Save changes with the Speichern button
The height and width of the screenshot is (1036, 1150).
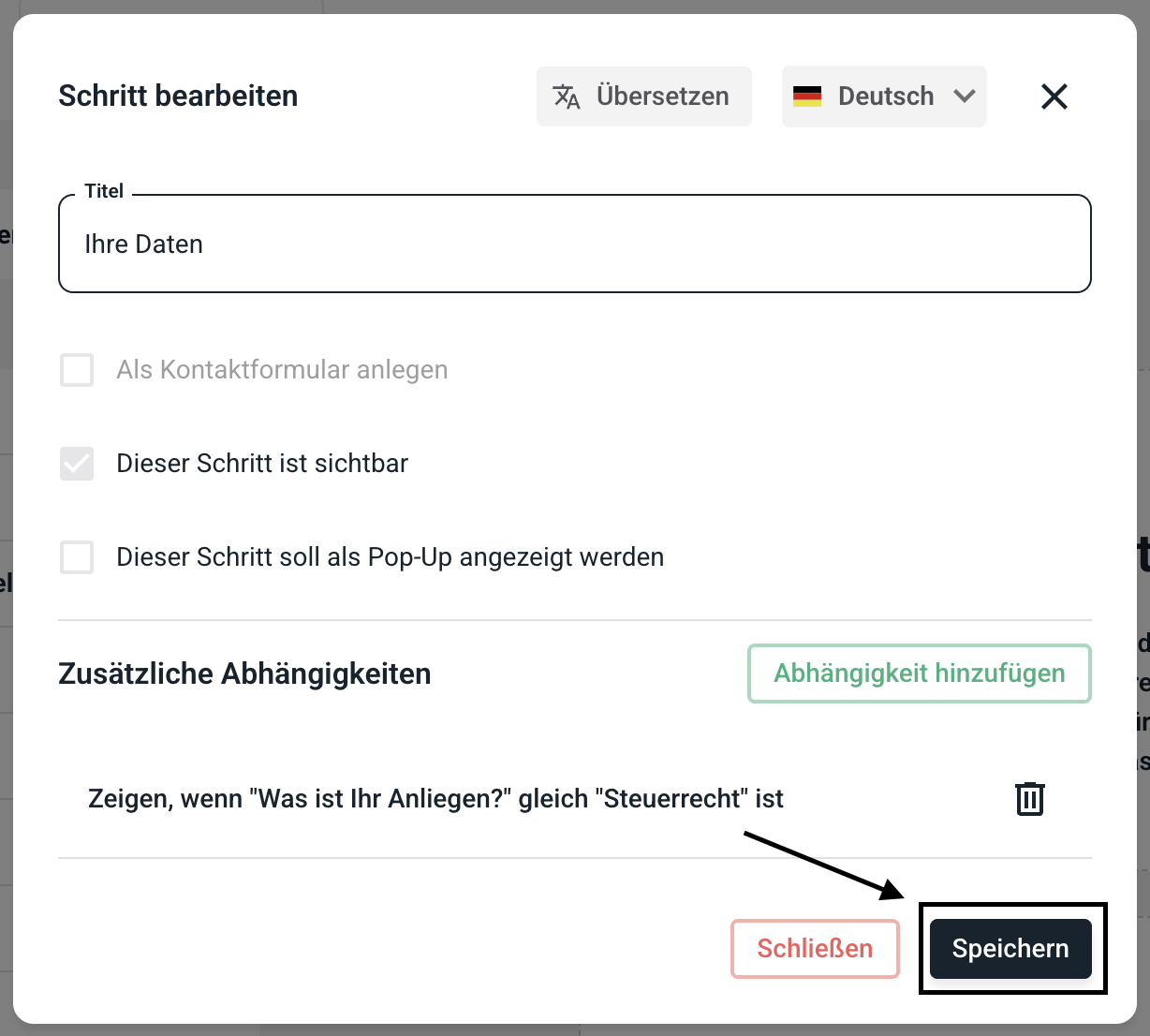(1010, 949)
